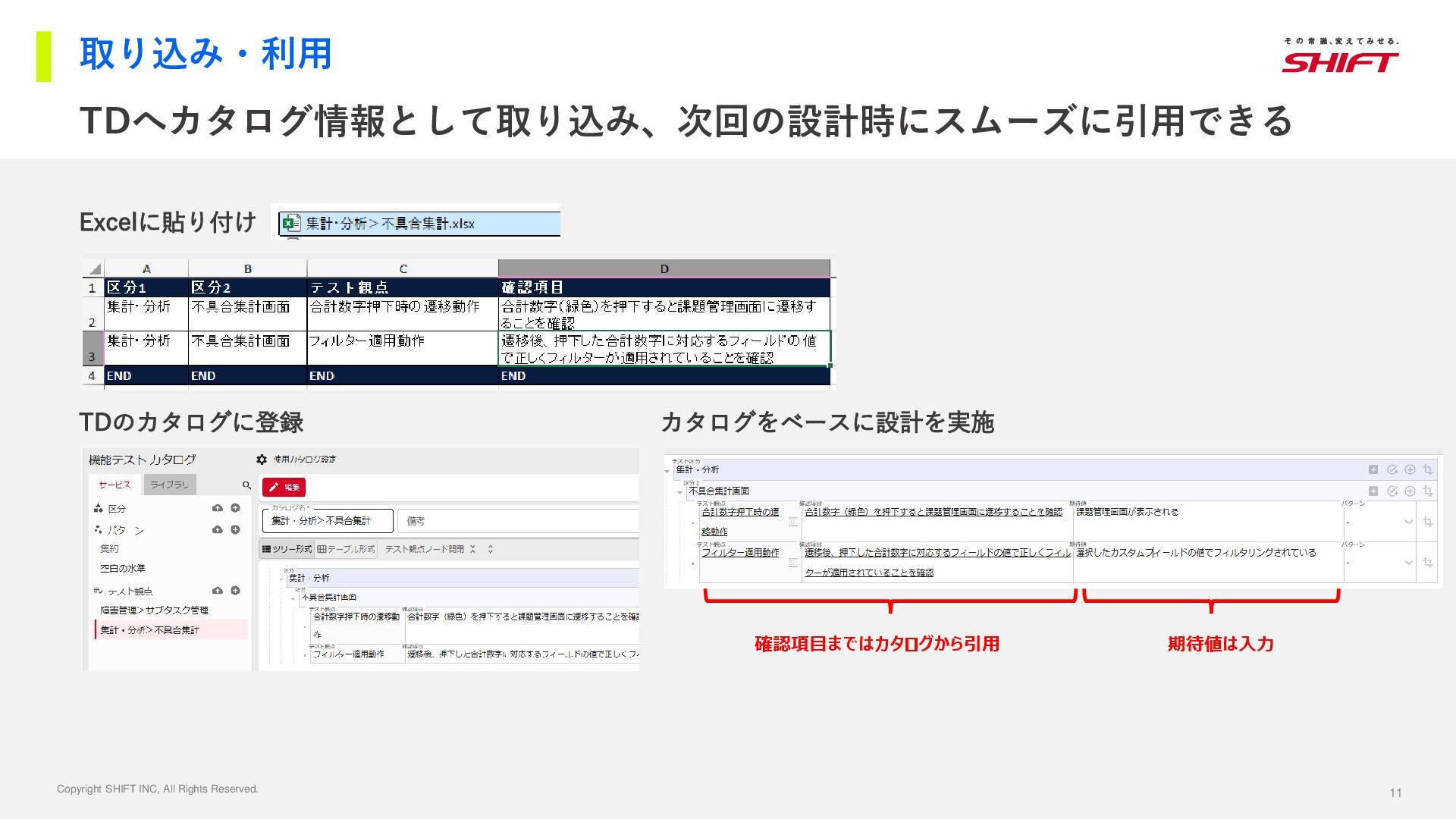This screenshot has width=1456, height=819.
Task: Click the catalog search magnifier icon
Action: click(x=246, y=485)
